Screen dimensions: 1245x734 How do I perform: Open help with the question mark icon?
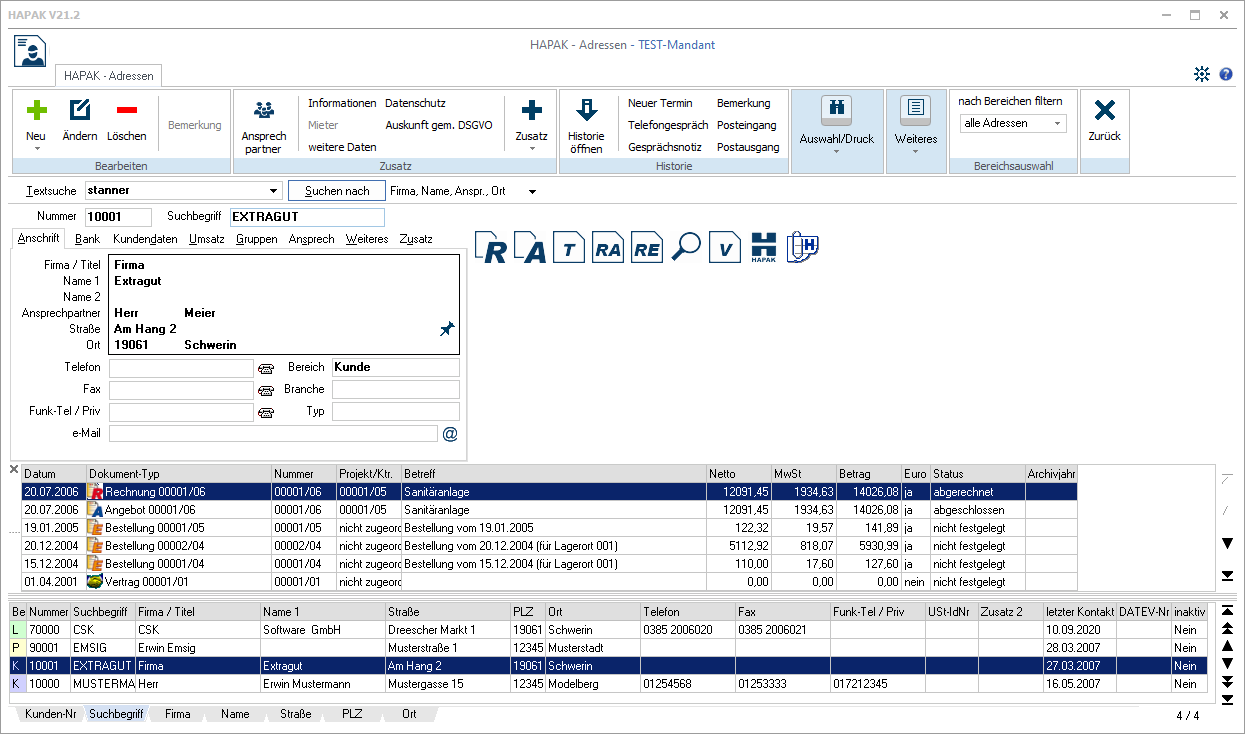[x=1226, y=74]
